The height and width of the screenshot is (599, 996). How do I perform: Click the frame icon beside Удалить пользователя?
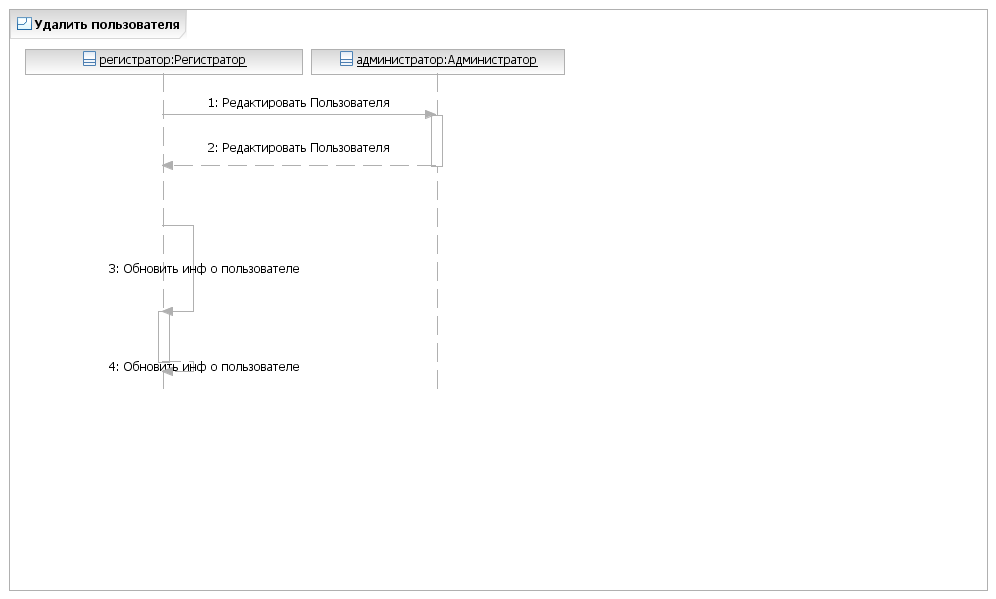point(24,24)
